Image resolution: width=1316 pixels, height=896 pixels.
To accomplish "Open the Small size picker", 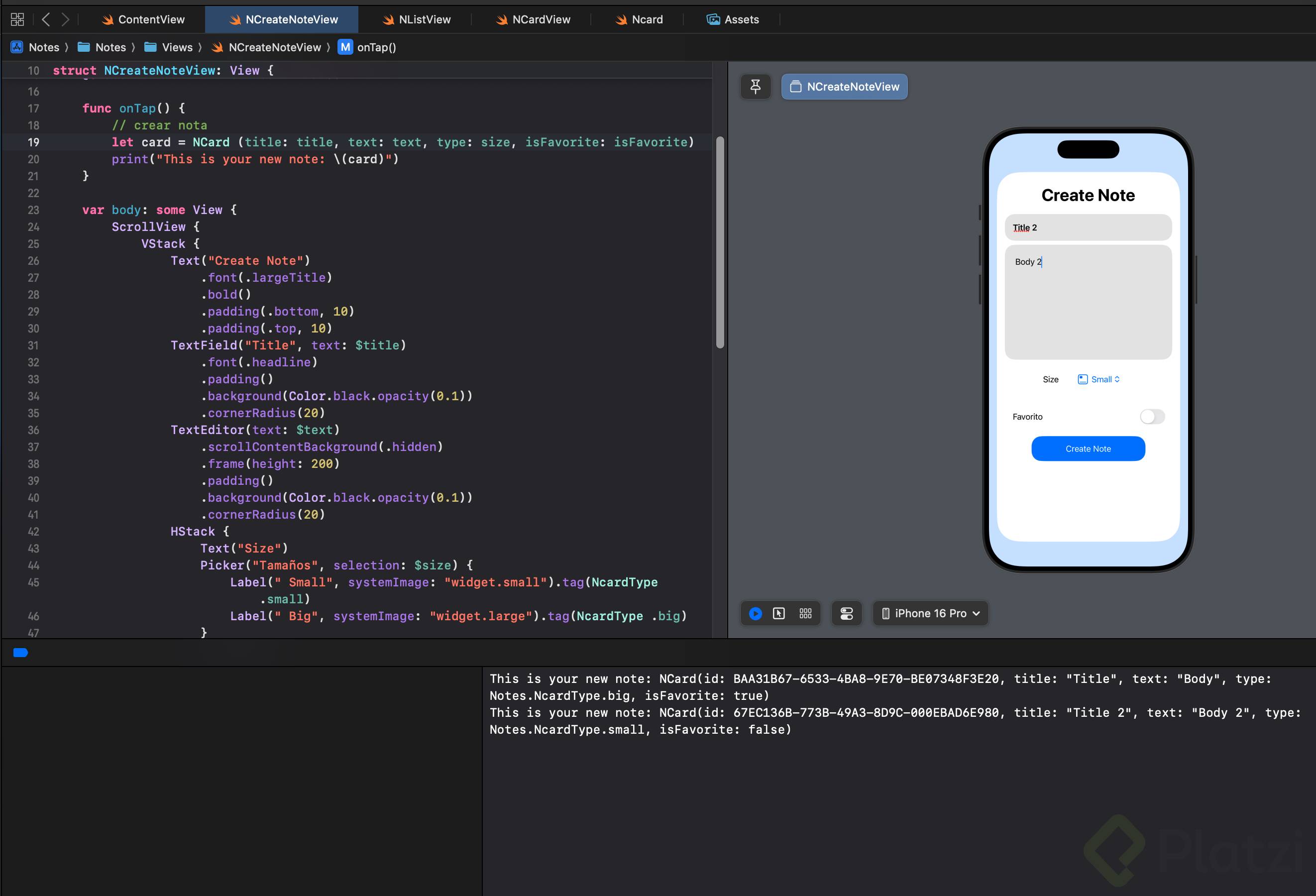I will 1098,379.
